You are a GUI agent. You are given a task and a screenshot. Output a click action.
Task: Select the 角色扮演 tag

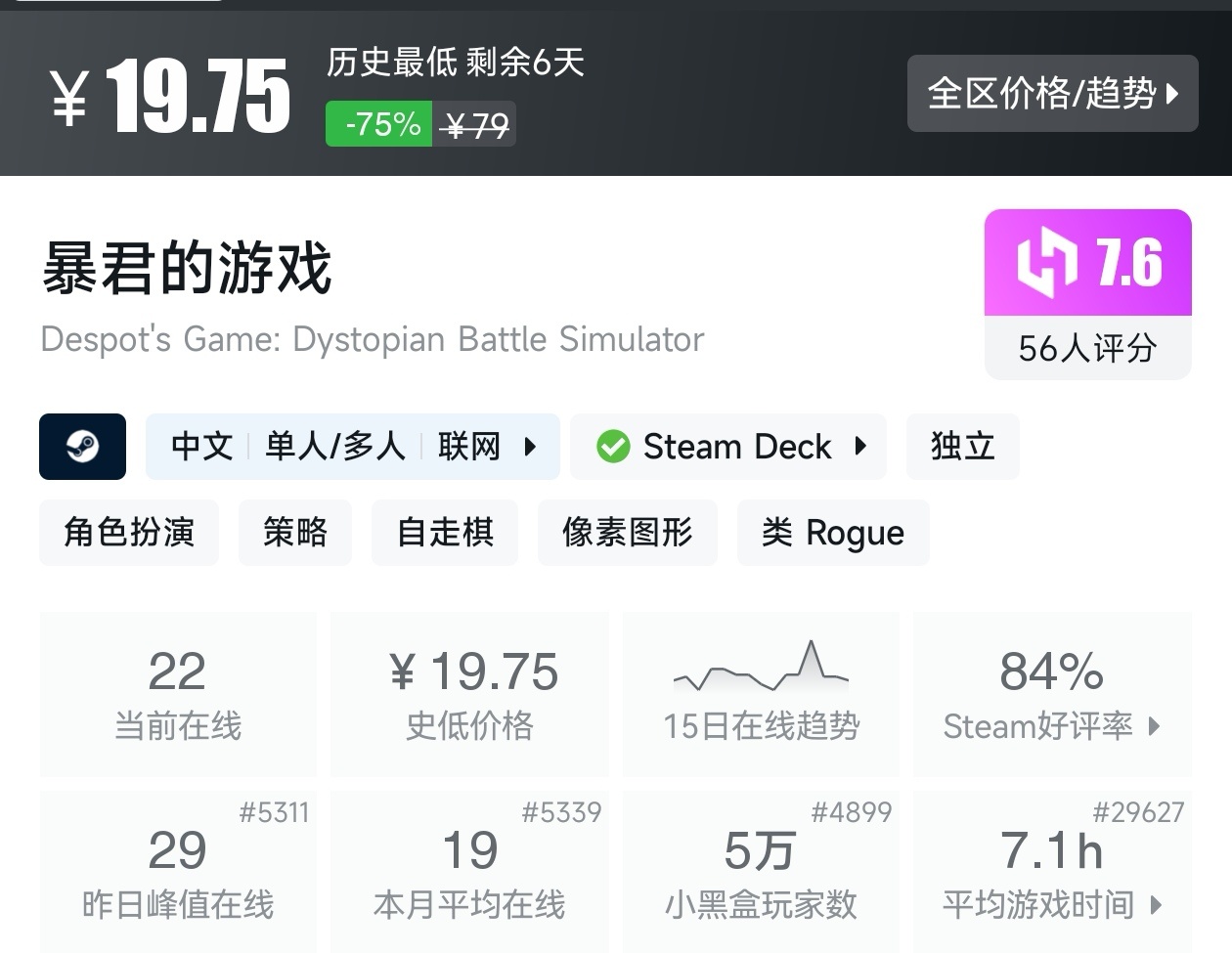[129, 533]
